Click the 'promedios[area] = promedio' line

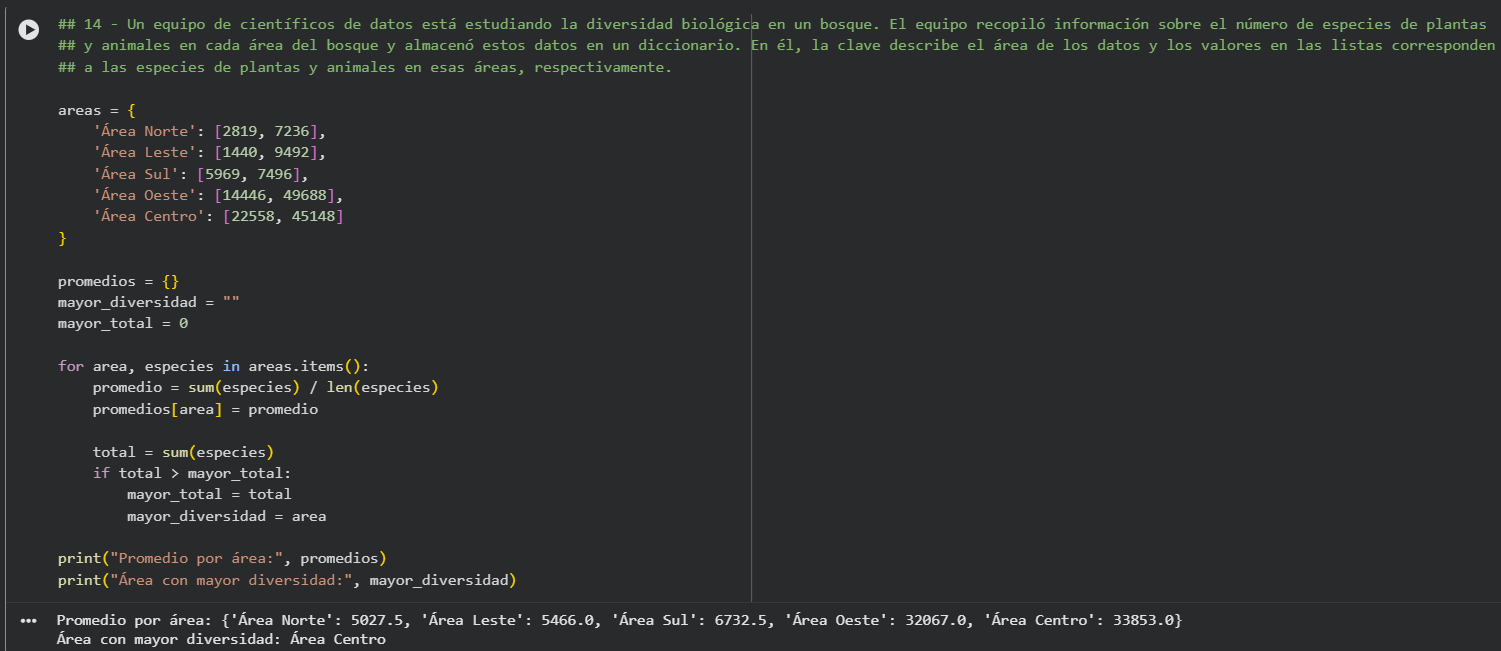205,409
